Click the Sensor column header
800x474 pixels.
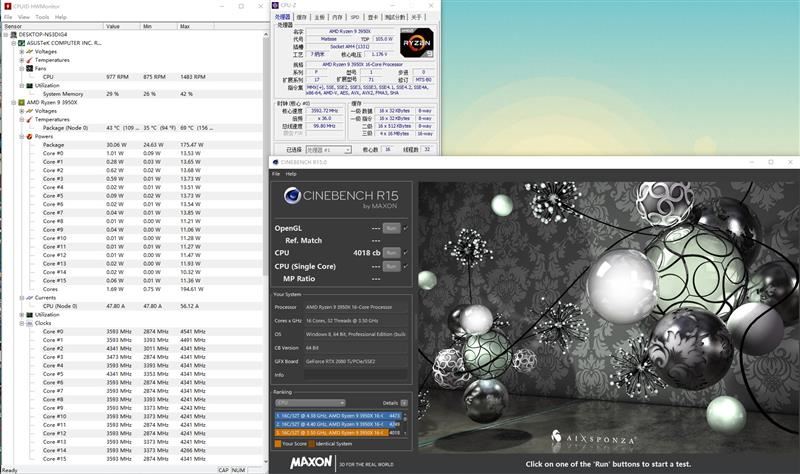53,26
